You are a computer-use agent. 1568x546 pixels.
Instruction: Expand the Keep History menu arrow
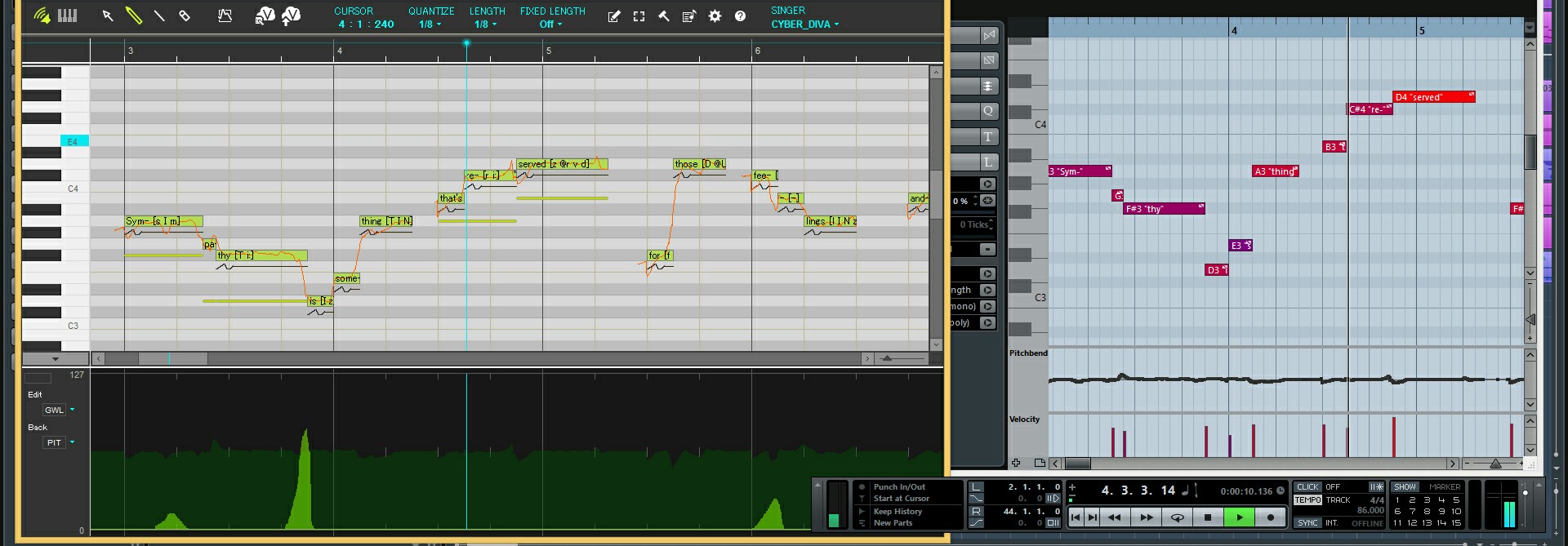click(x=862, y=512)
